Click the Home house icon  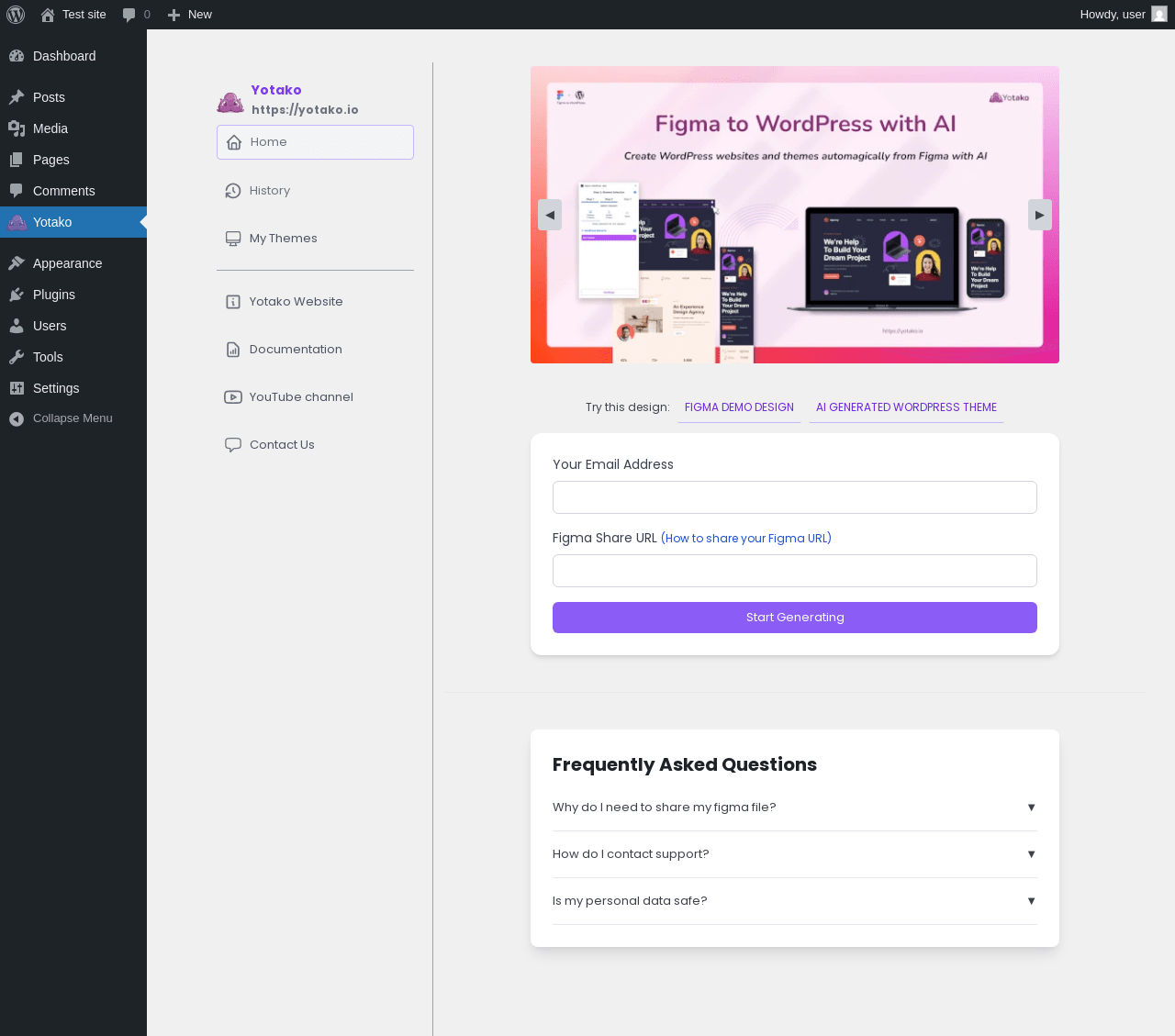tap(234, 142)
